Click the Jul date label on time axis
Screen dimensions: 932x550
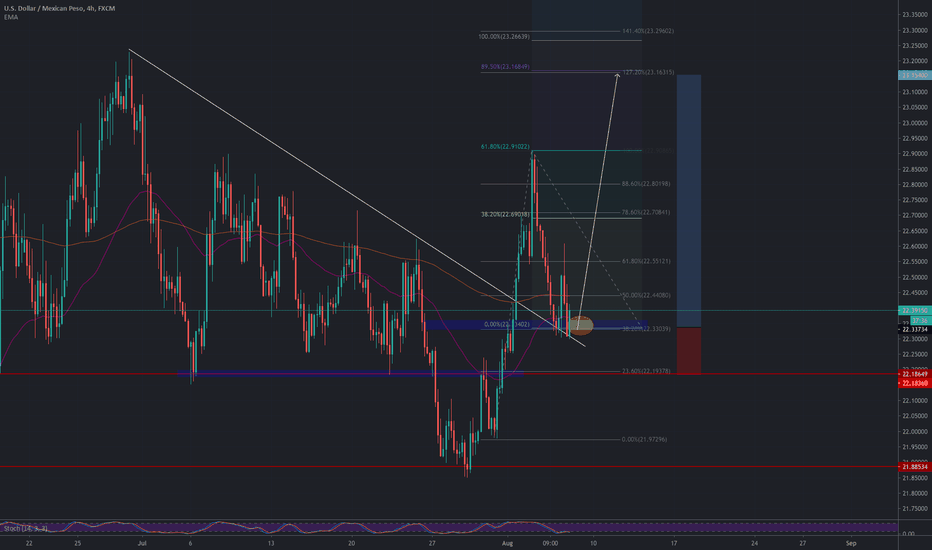[x=141, y=543]
